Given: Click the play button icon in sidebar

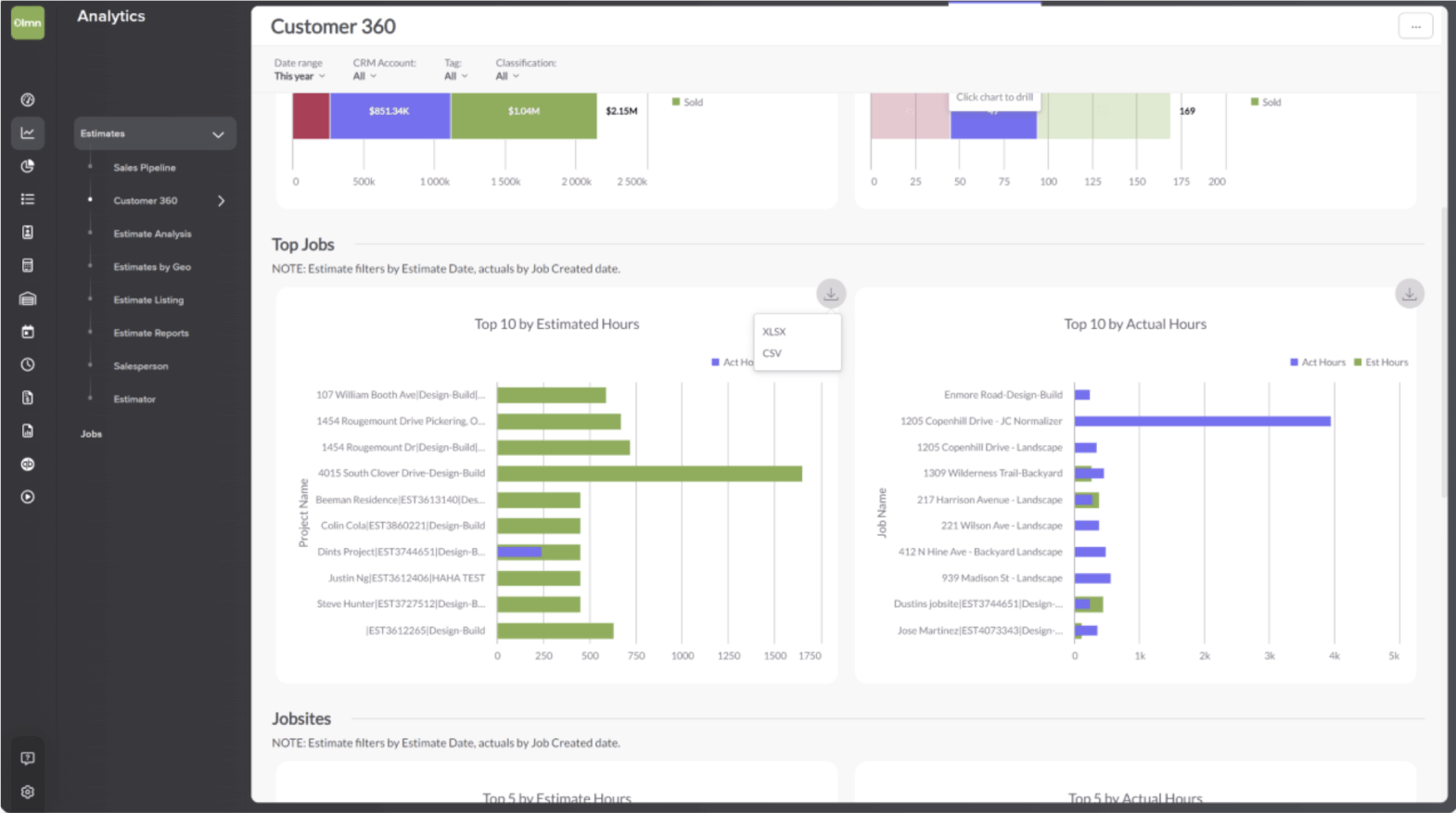Looking at the screenshot, I should click(28, 497).
